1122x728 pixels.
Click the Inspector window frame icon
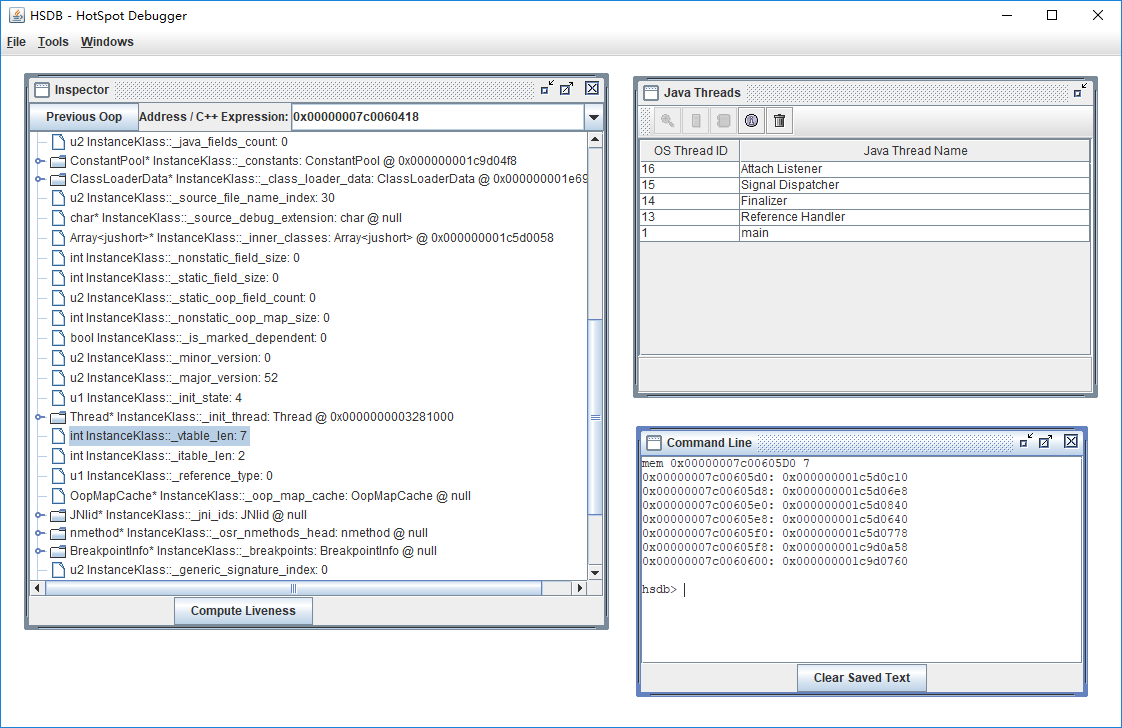[42, 89]
